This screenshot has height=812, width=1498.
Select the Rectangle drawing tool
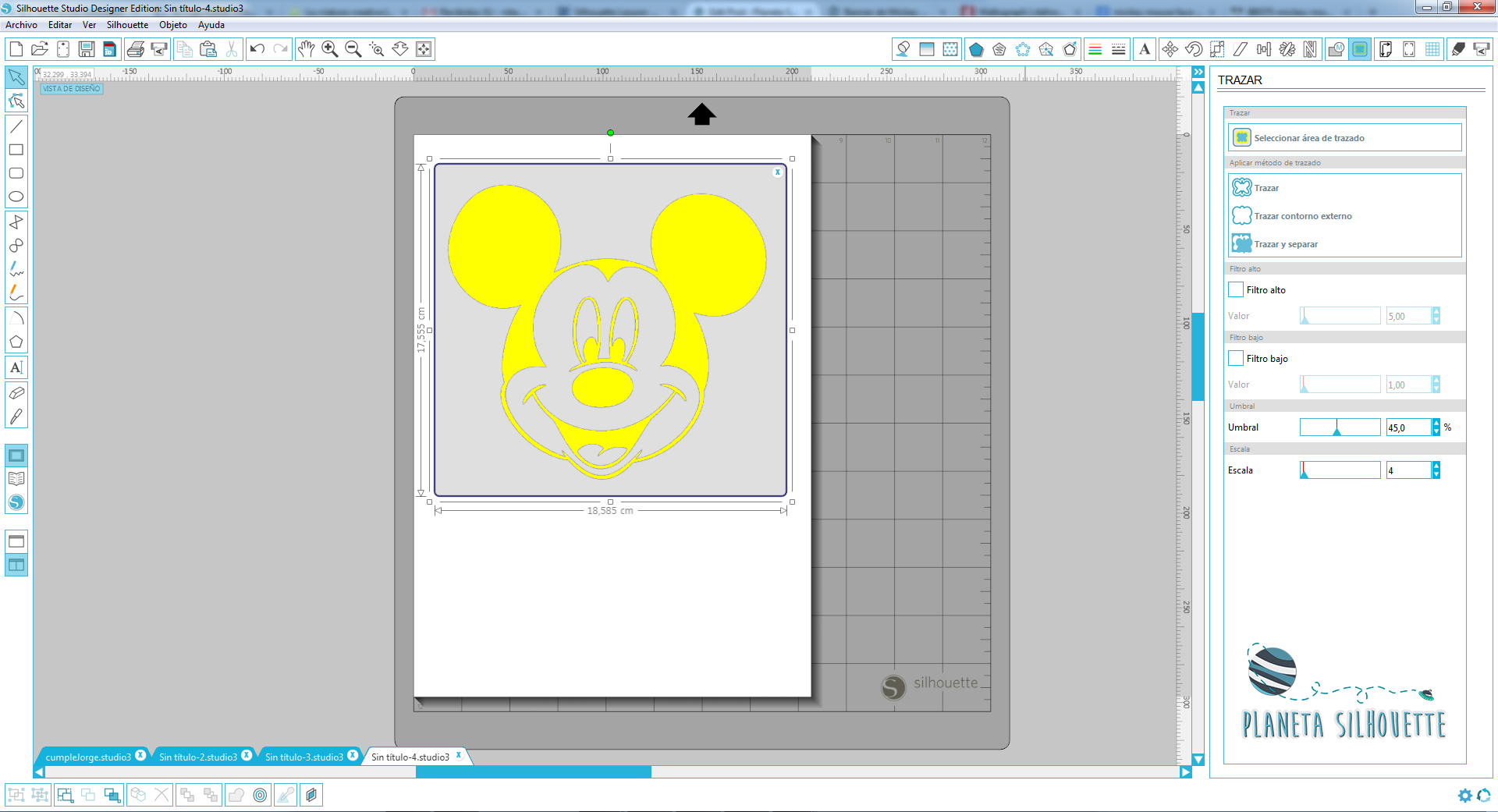click(16, 150)
